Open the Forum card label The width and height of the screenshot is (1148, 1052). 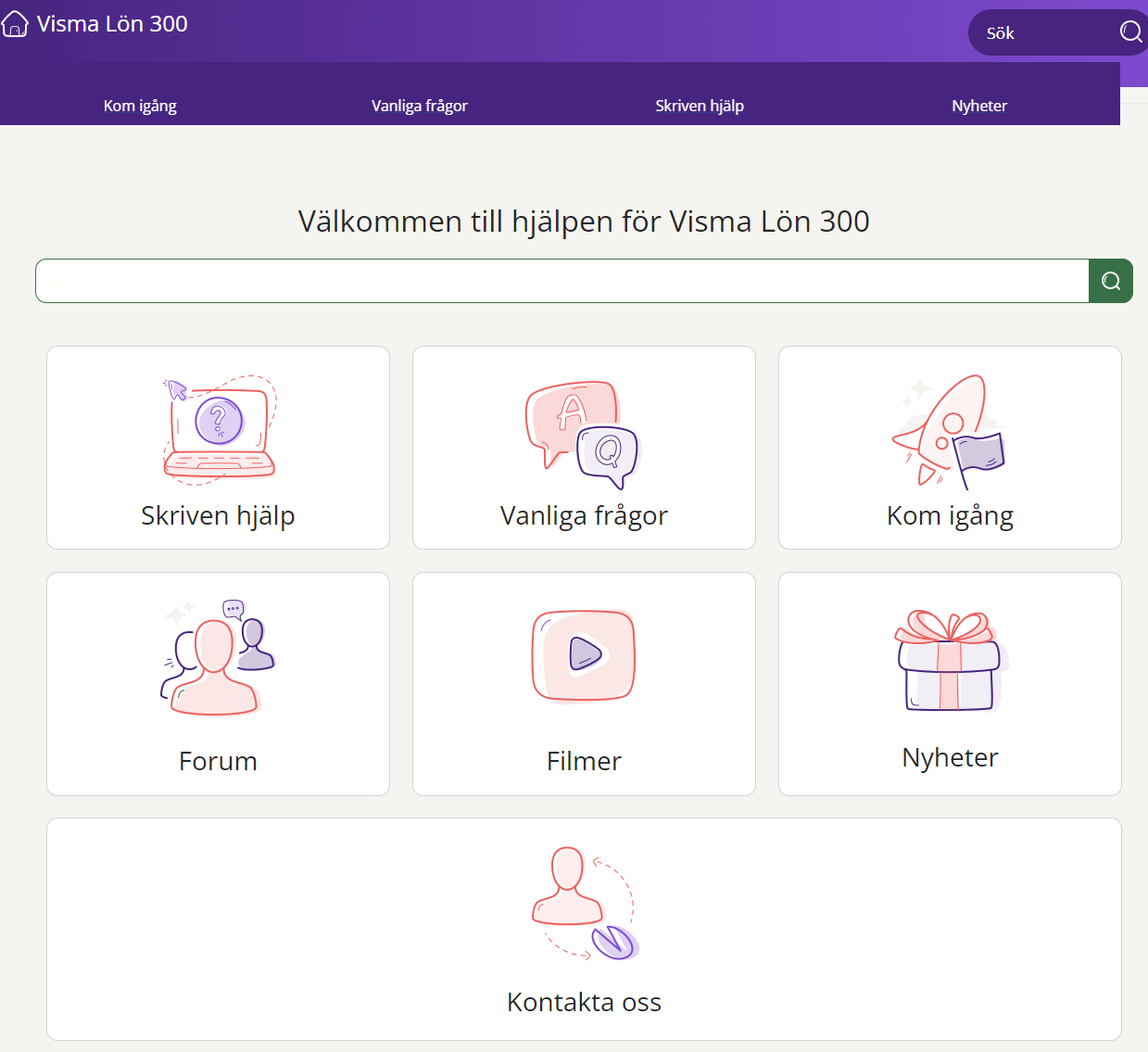(x=218, y=761)
